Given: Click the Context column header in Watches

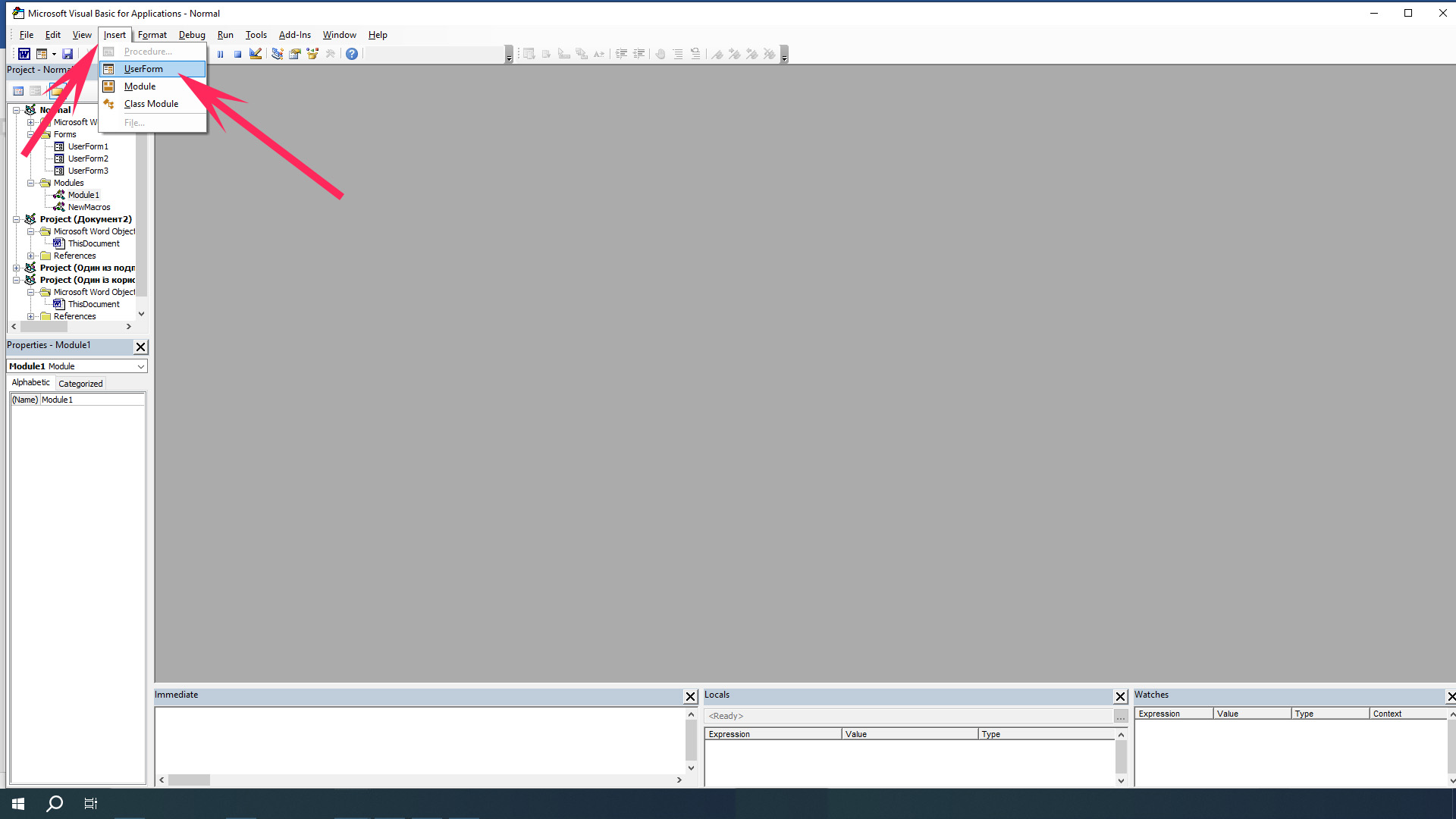Looking at the screenshot, I should [1408, 714].
